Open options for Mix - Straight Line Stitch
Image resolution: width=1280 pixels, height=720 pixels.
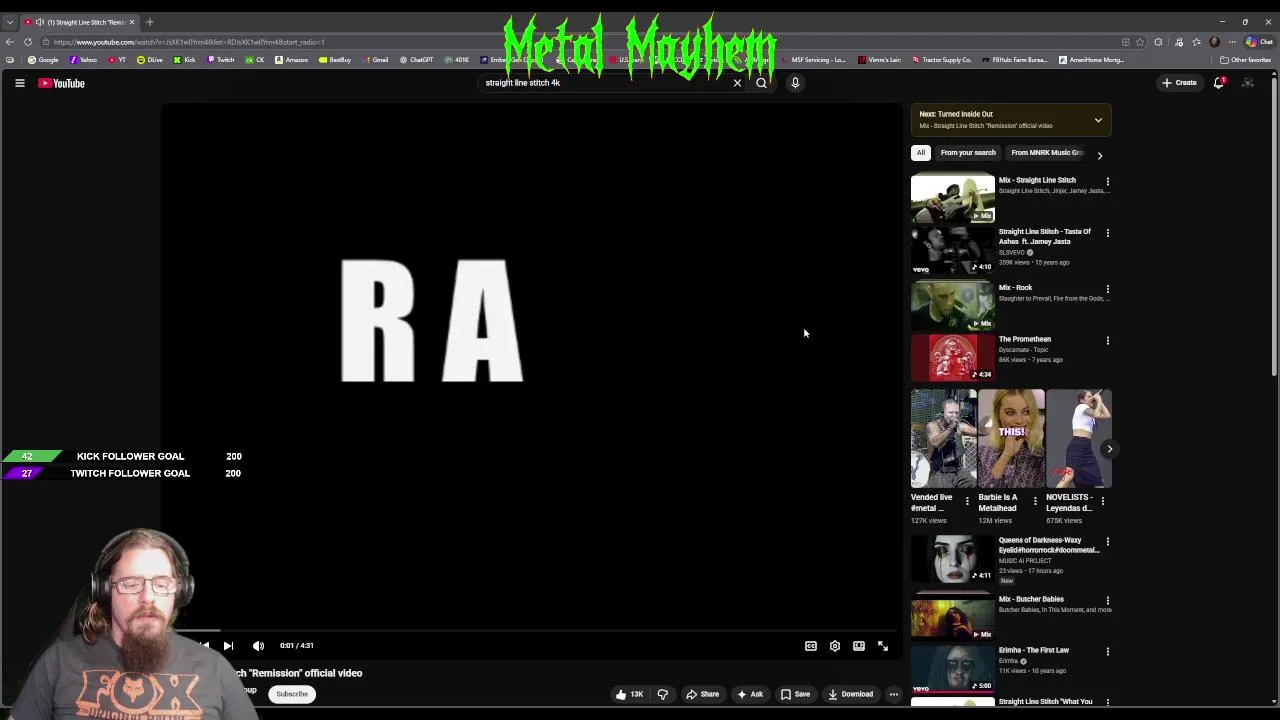tap(1107, 182)
